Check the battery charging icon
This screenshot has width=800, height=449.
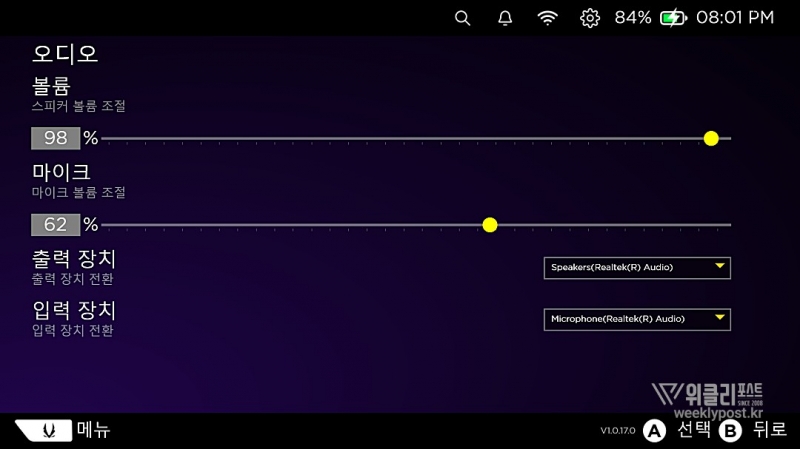click(673, 18)
